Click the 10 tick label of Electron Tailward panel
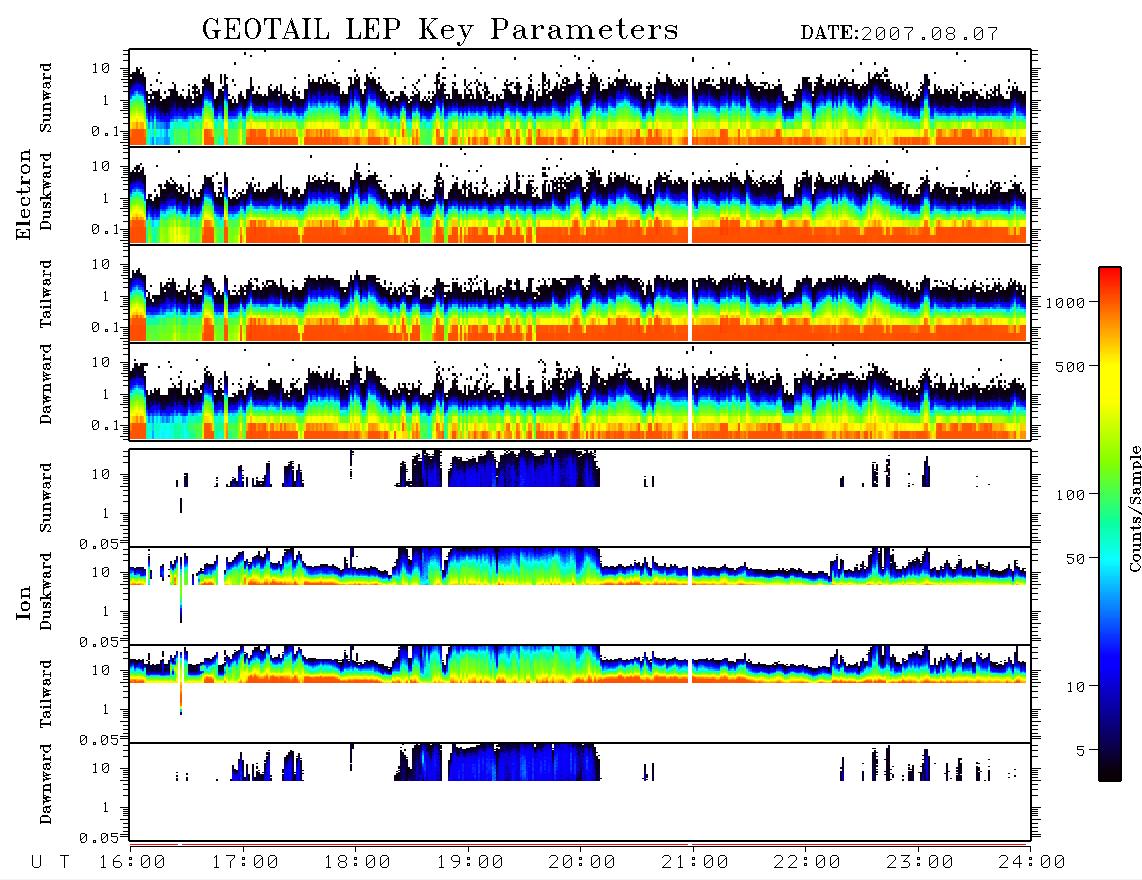The image size is (1142, 880). pyautogui.click(x=101, y=264)
